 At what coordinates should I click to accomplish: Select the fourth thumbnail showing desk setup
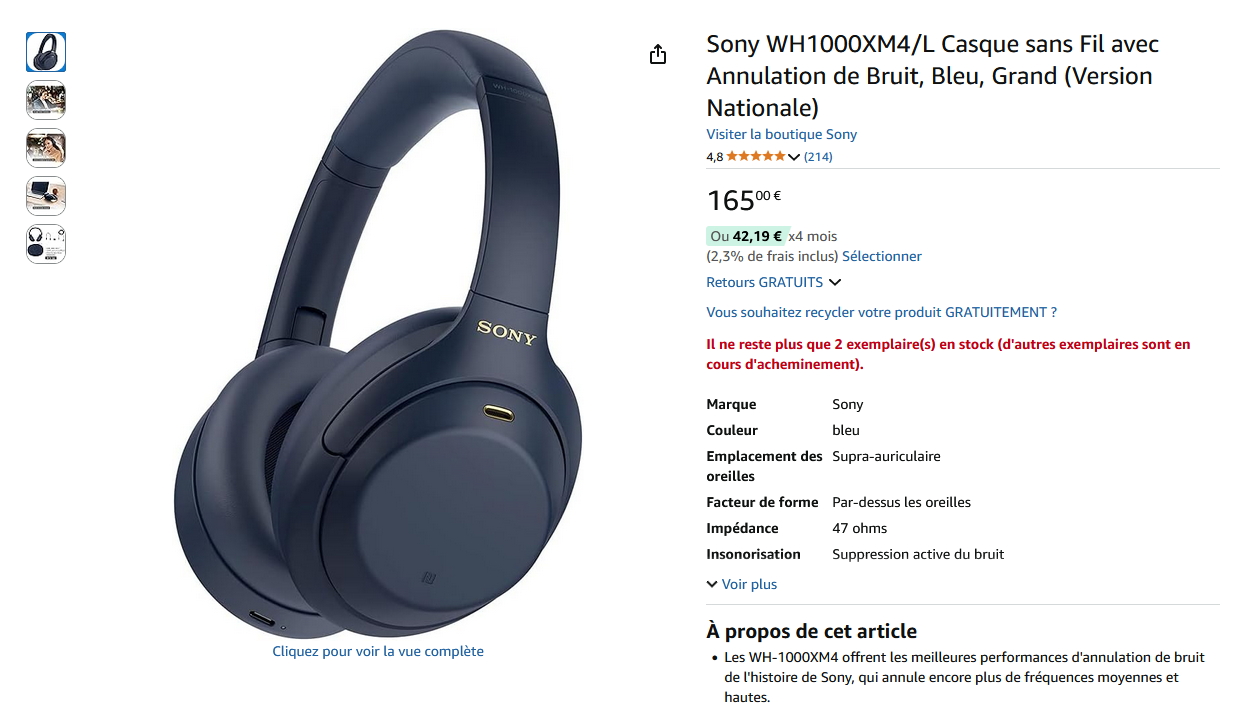pos(46,196)
